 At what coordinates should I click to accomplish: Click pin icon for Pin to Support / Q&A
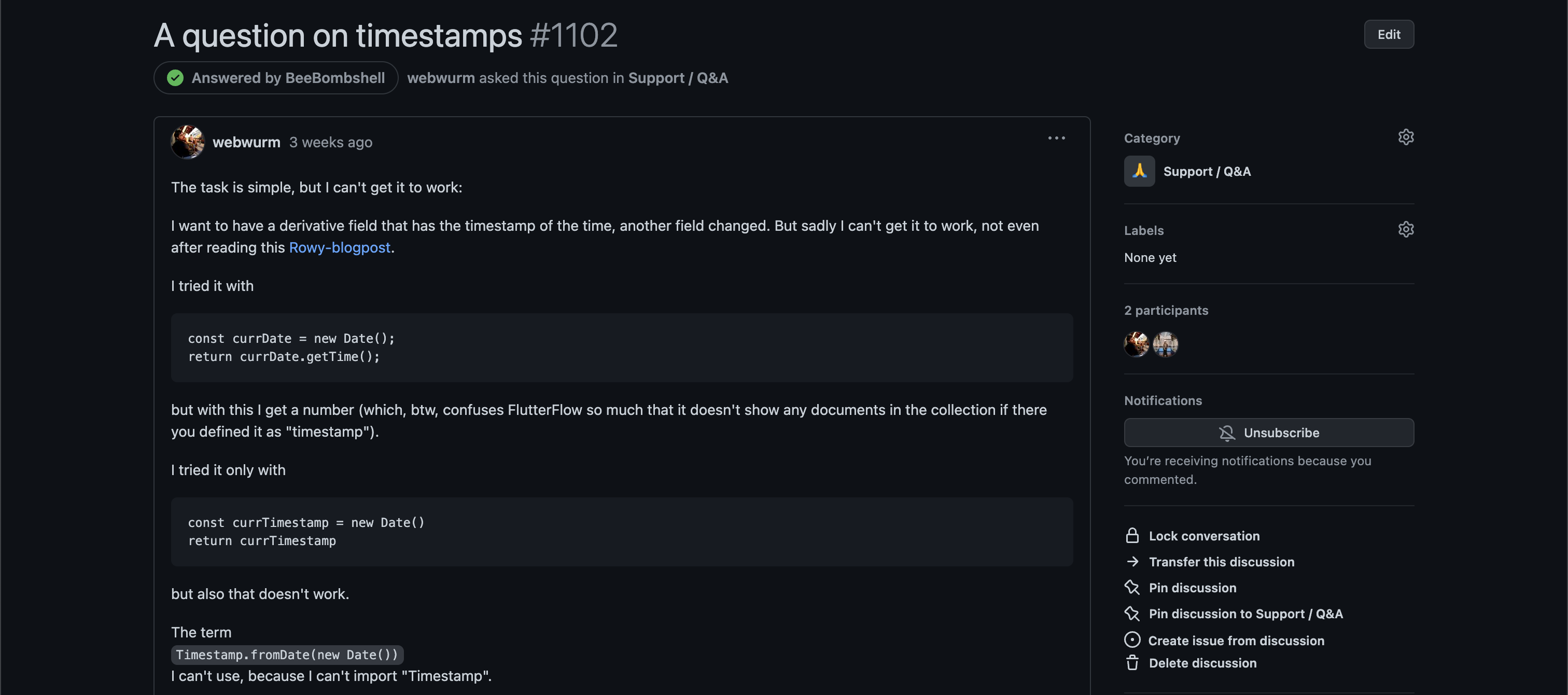1131,614
